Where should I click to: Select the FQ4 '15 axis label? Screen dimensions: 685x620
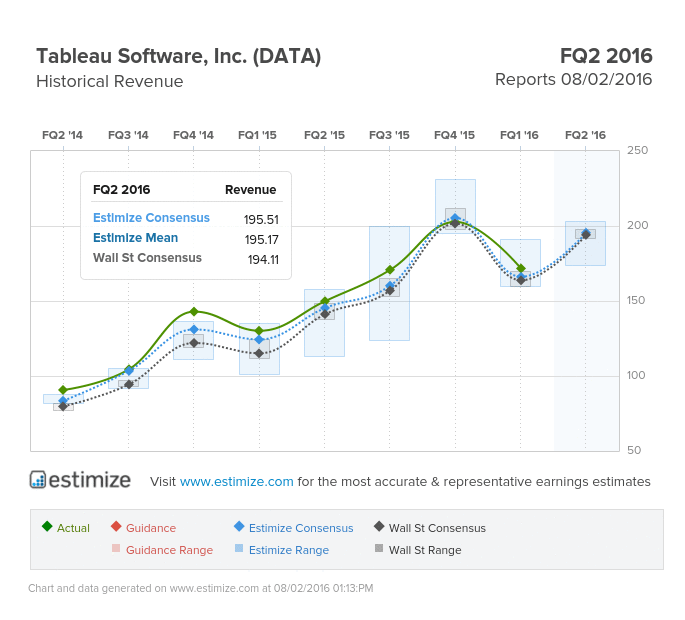[454, 135]
